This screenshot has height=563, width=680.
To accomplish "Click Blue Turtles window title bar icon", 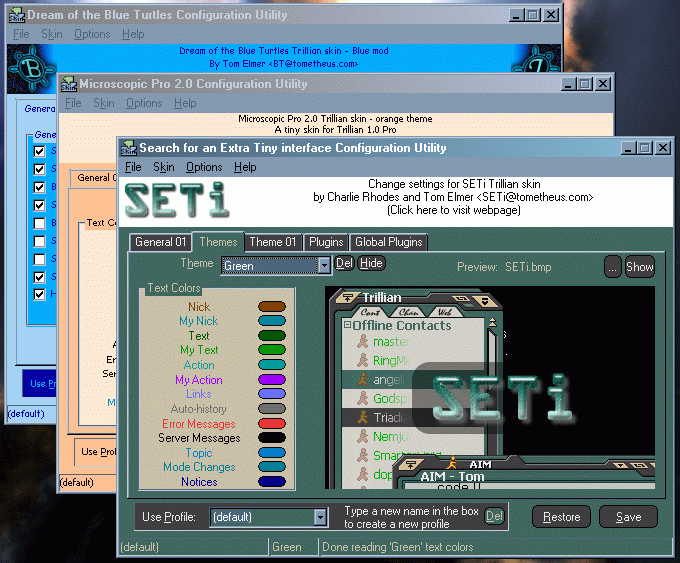I will [x=17, y=15].
